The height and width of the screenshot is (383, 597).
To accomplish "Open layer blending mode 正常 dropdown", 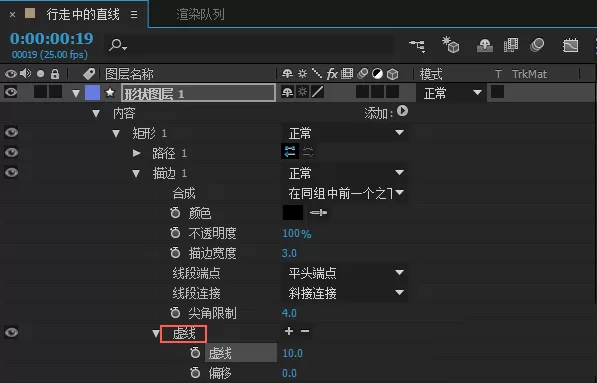I will click(x=452, y=93).
